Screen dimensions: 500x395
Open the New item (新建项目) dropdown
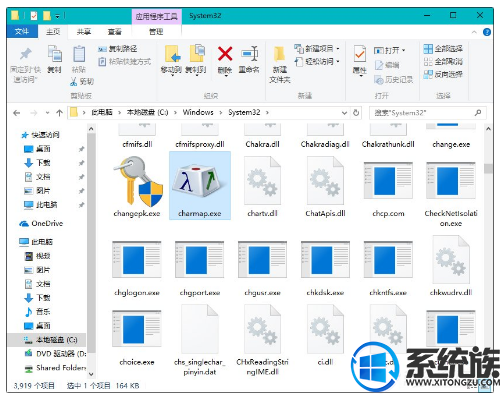tap(317, 49)
